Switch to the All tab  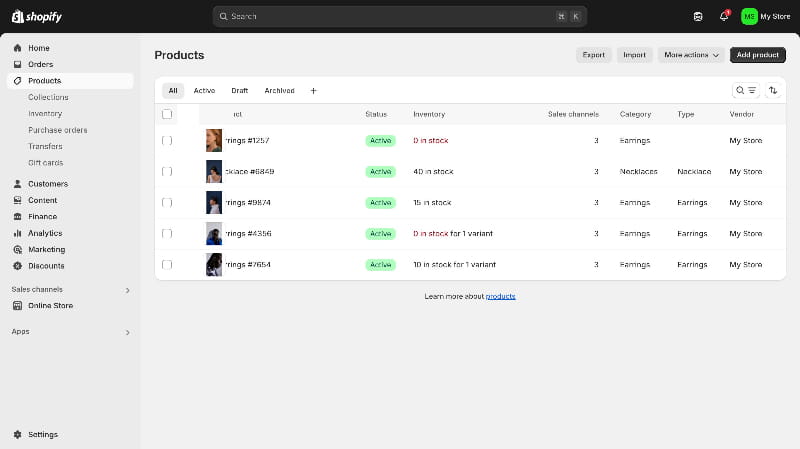click(173, 90)
